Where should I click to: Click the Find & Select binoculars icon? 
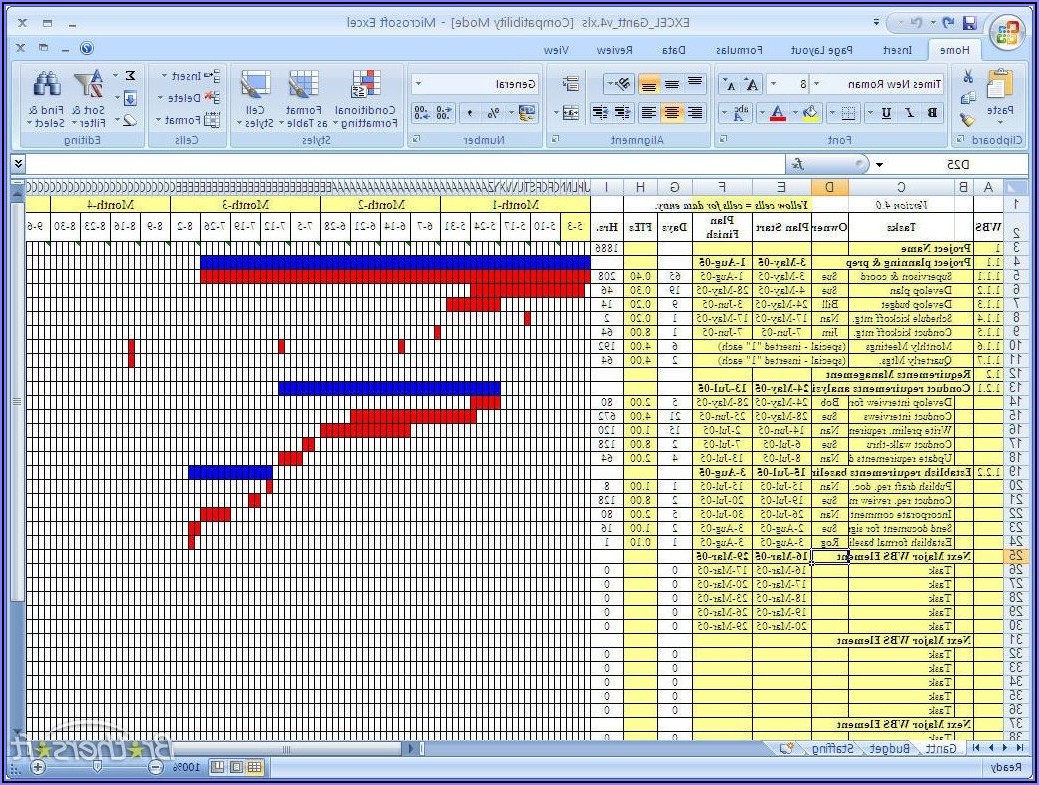47,84
